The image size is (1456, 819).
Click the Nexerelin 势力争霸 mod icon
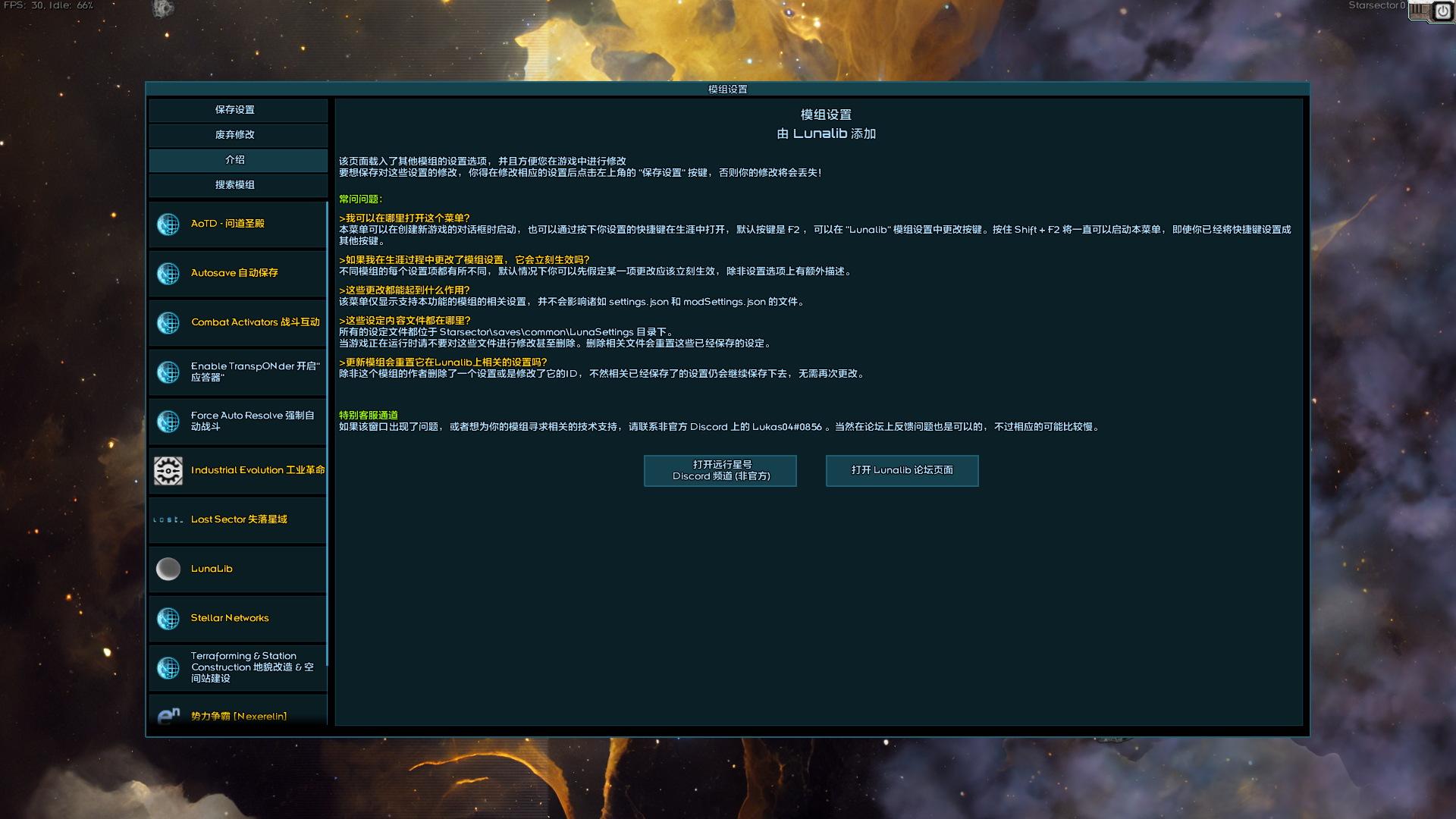168,714
